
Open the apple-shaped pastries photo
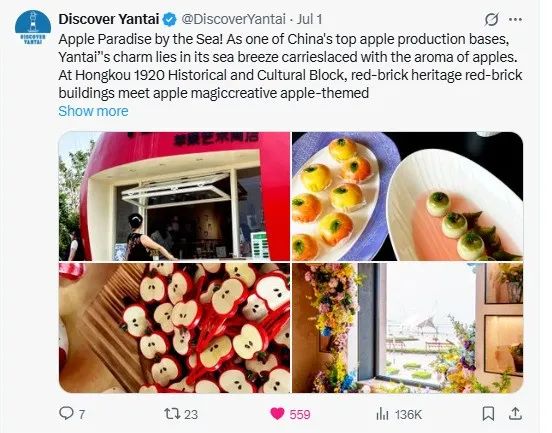coord(408,196)
